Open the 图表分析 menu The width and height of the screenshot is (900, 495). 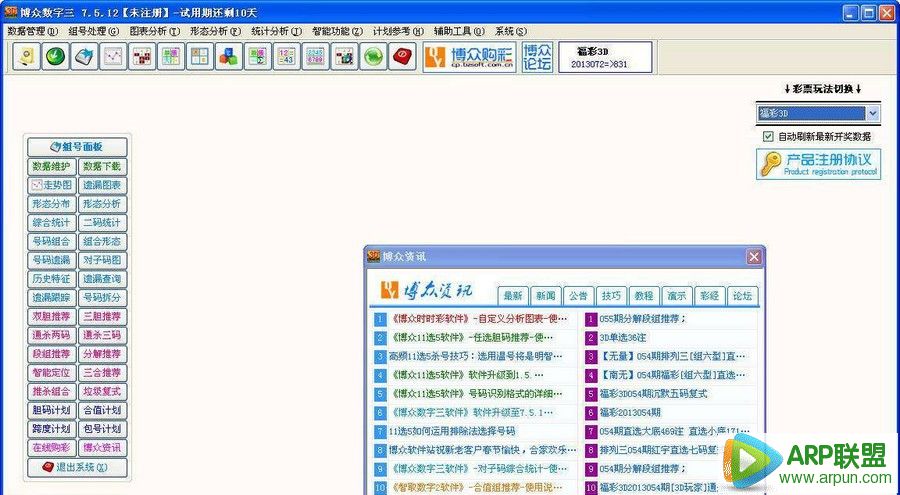pyautogui.click(x=154, y=31)
